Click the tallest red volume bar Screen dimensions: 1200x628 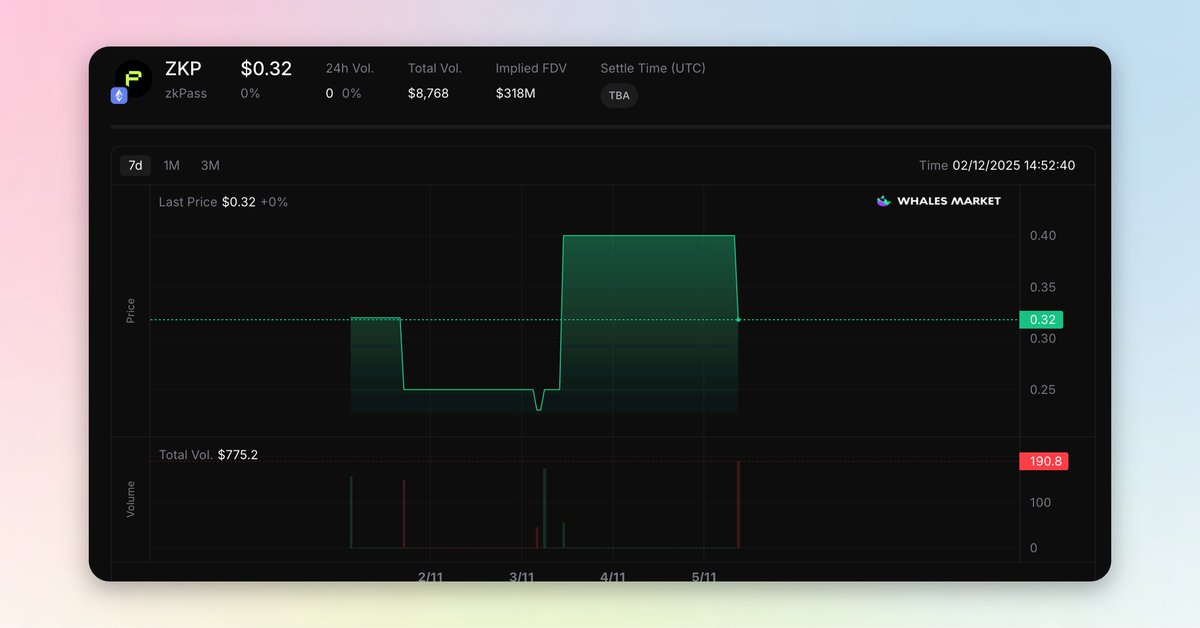738,505
